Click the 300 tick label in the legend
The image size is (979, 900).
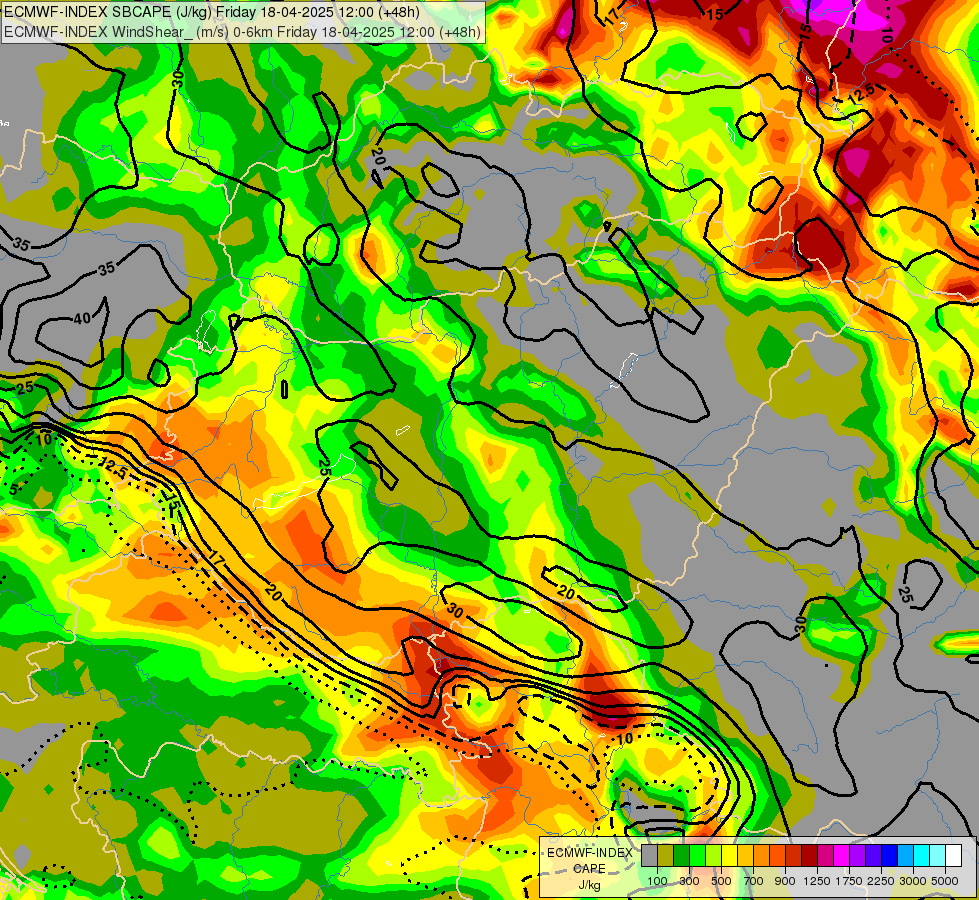coord(689,881)
